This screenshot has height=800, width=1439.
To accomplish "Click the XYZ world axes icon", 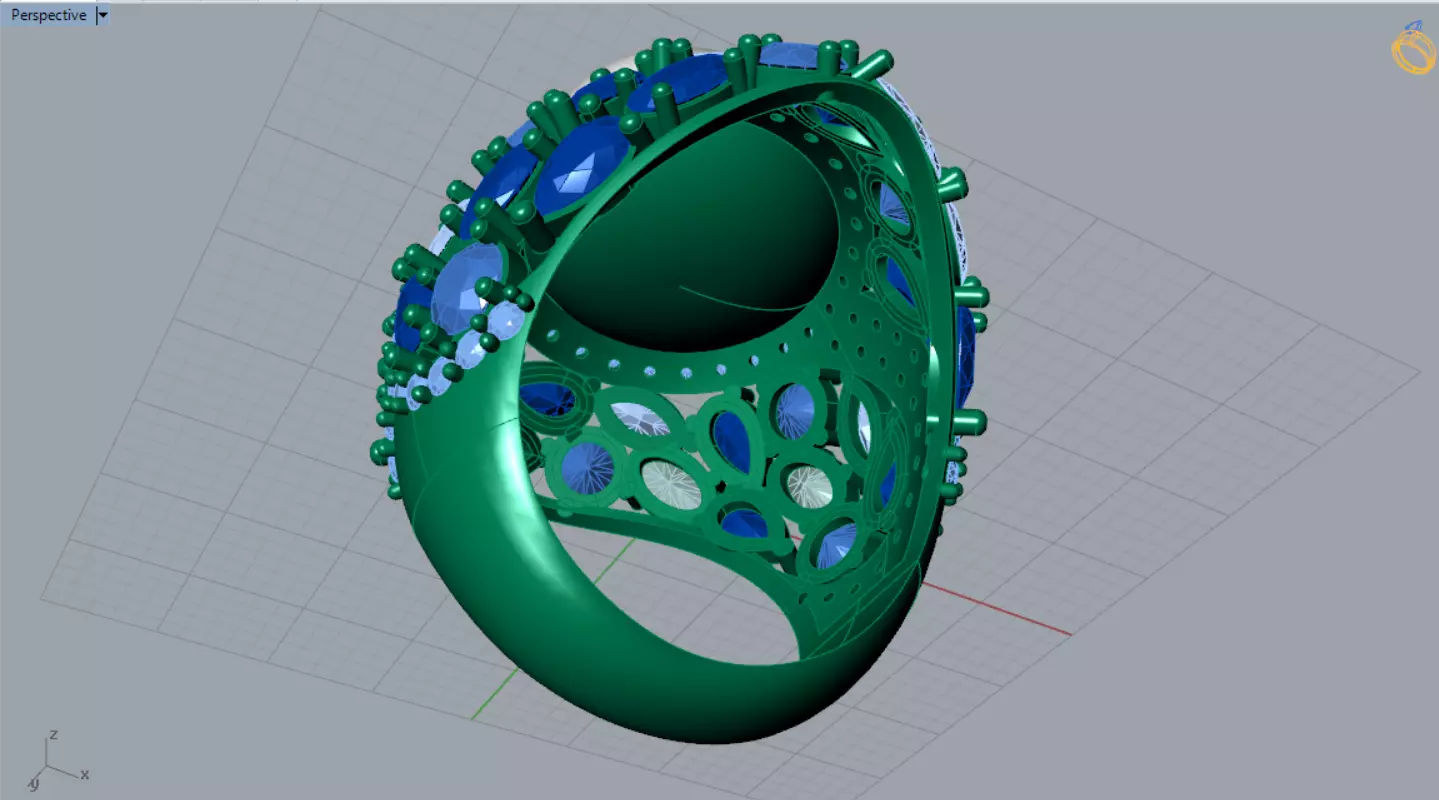I will click(59, 760).
